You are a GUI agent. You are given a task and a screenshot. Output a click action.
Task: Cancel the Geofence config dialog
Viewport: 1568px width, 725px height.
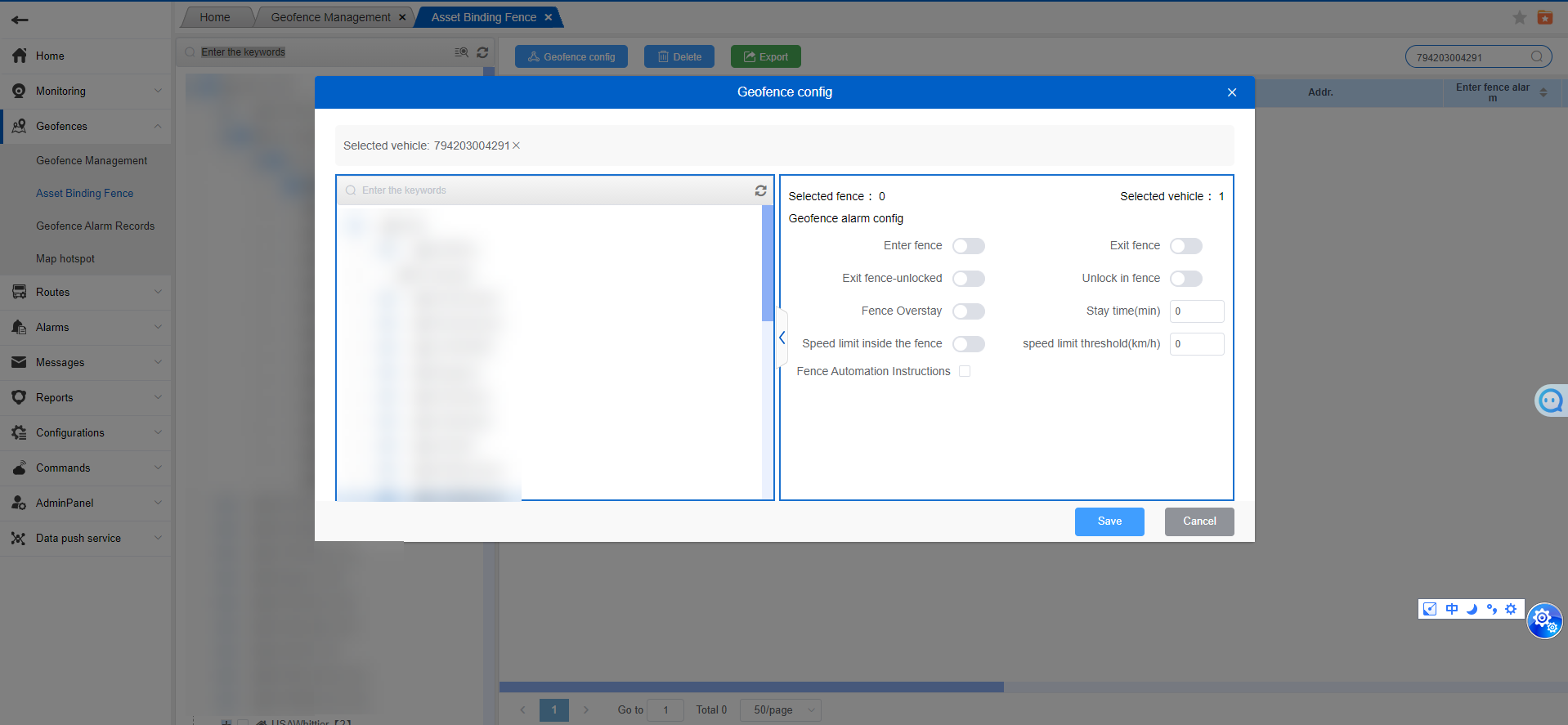click(1198, 521)
